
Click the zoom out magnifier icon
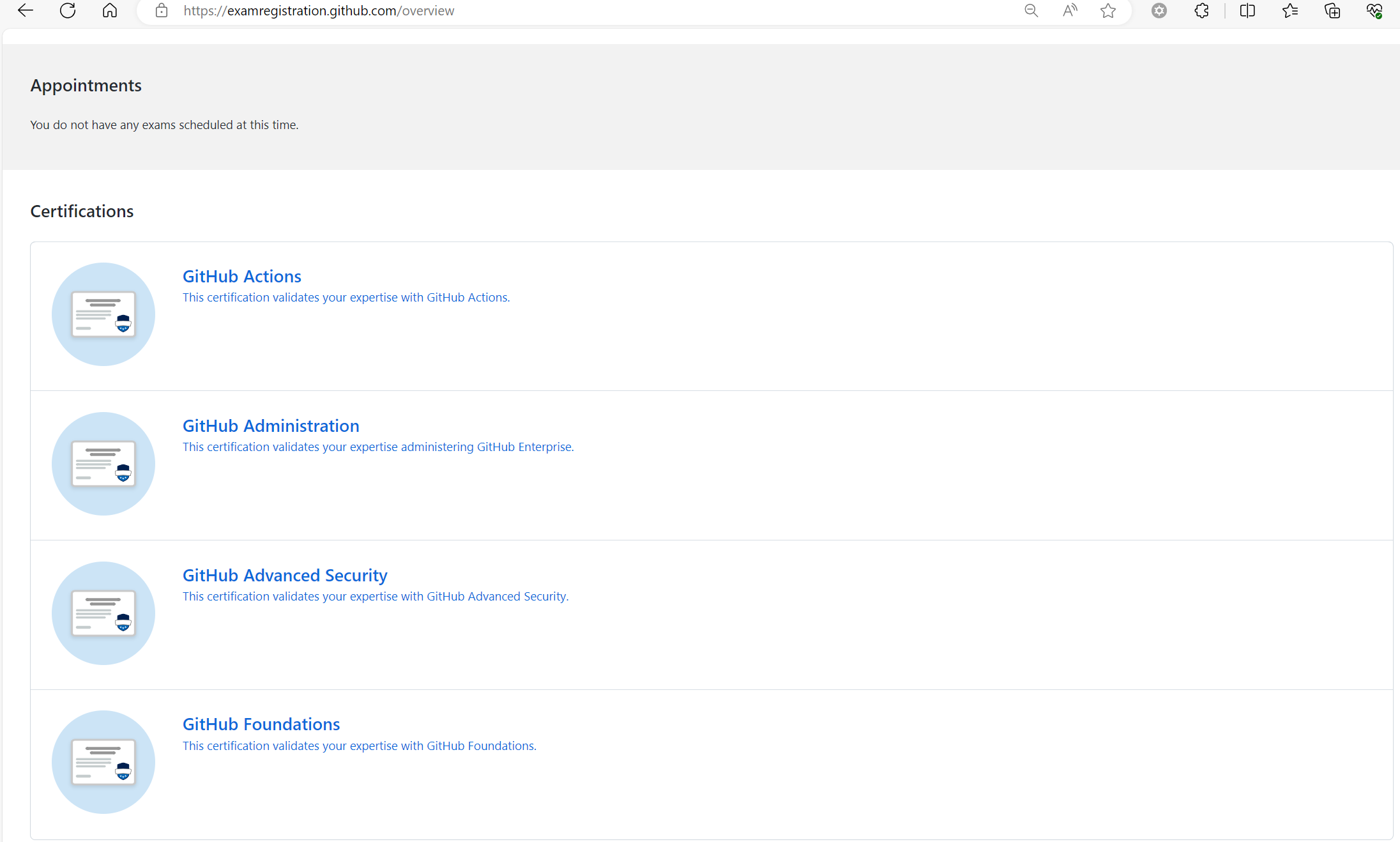click(1031, 11)
